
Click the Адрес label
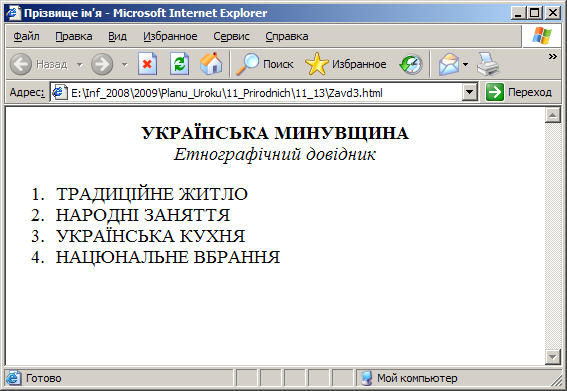[x=27, y=93]
